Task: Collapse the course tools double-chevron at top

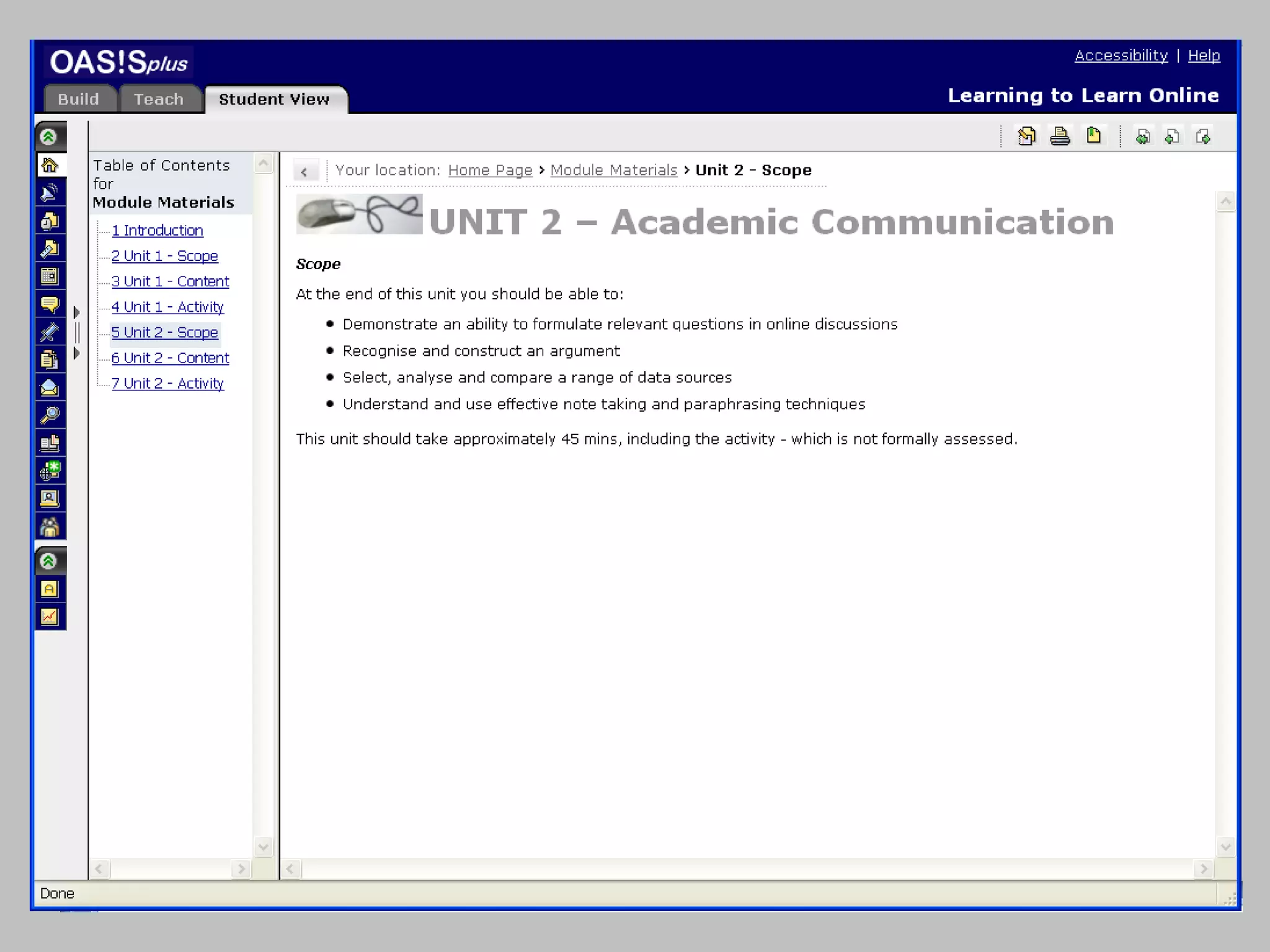Action: point(49,136)
